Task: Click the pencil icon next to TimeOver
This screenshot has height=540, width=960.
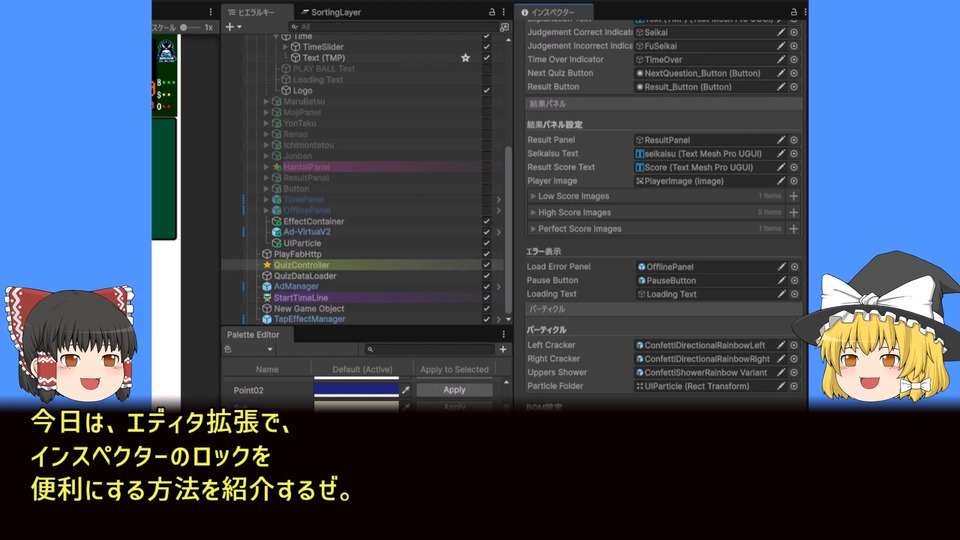Action: [x=781, y=59]
